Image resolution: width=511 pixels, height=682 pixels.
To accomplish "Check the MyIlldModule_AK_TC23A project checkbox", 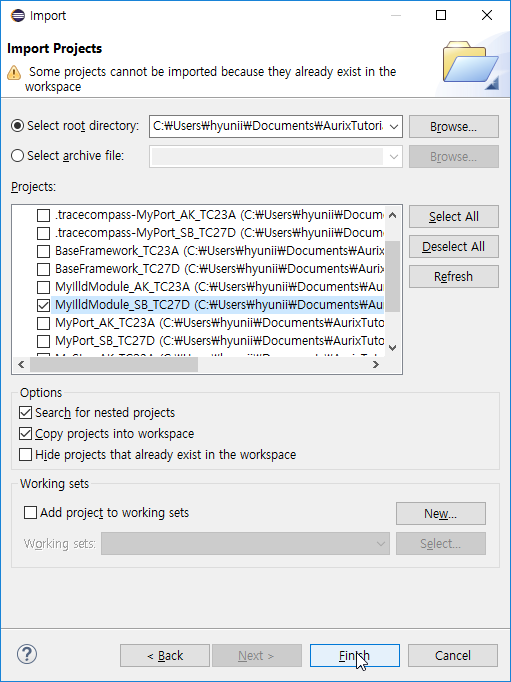I will [x=43, y=287].
